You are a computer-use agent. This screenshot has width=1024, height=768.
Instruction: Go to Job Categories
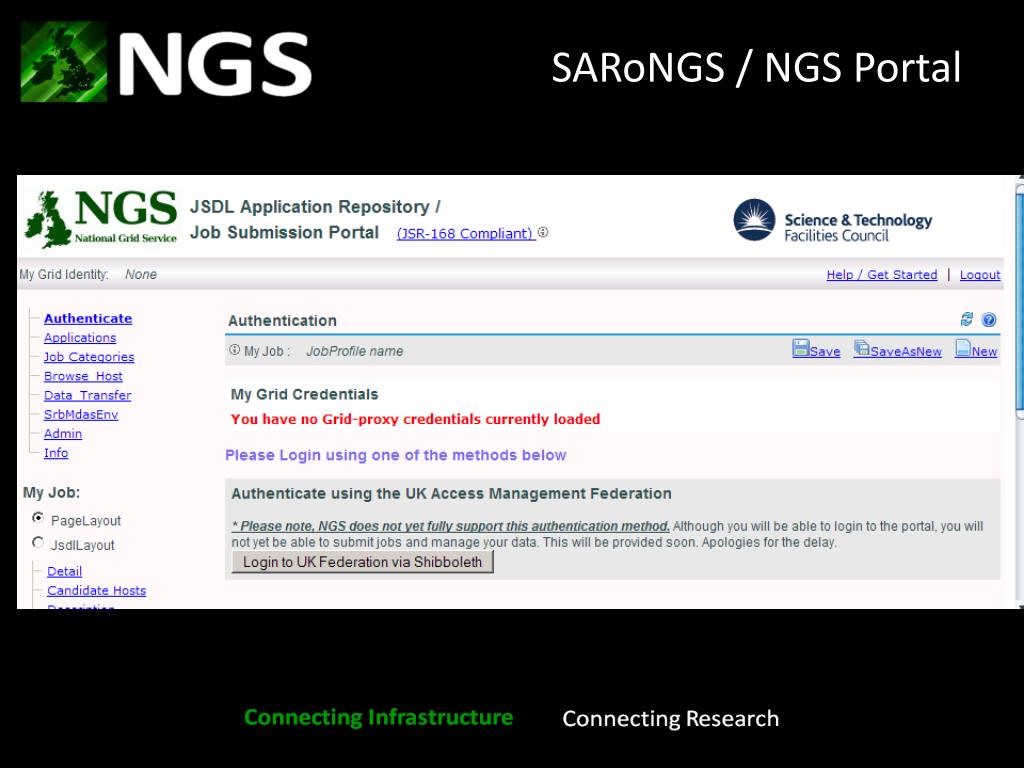click(89, 357)
